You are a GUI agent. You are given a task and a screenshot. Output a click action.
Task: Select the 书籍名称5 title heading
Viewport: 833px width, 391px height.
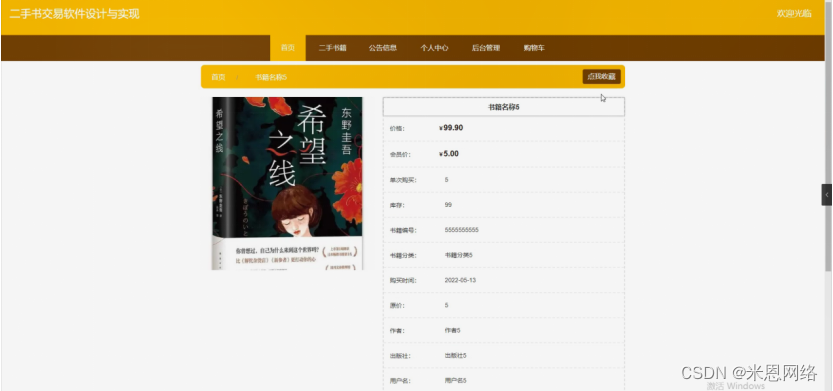[504, 107]
